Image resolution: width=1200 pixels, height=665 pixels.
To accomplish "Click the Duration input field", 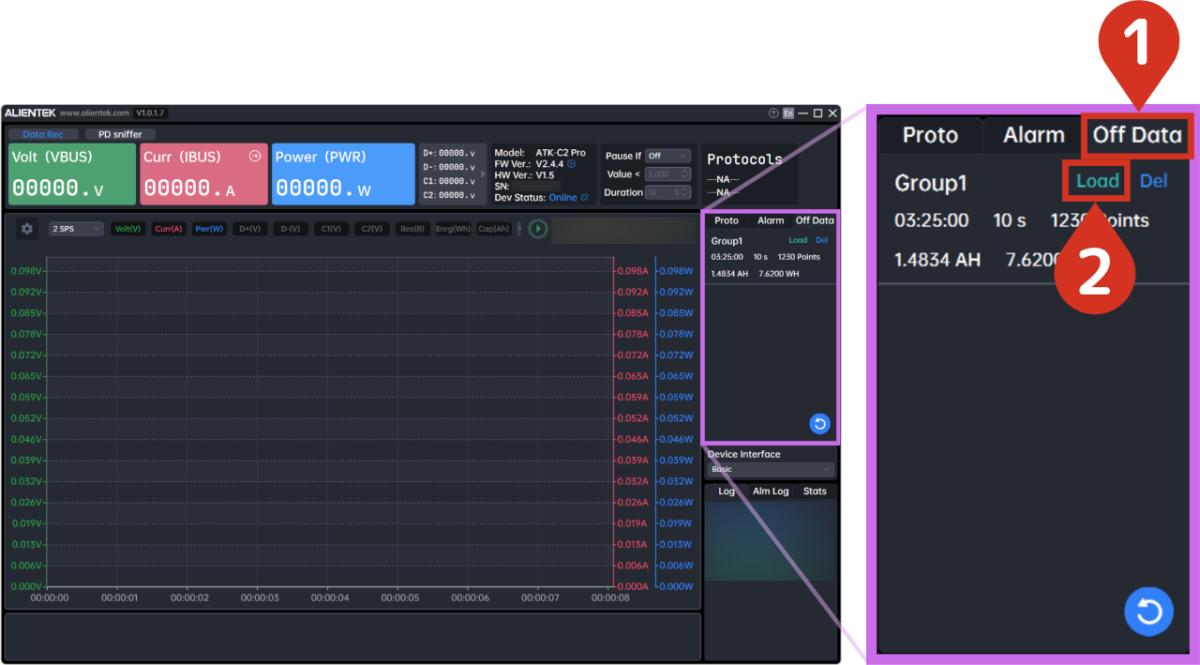I will pyautogui.click(x=667, y=192).
